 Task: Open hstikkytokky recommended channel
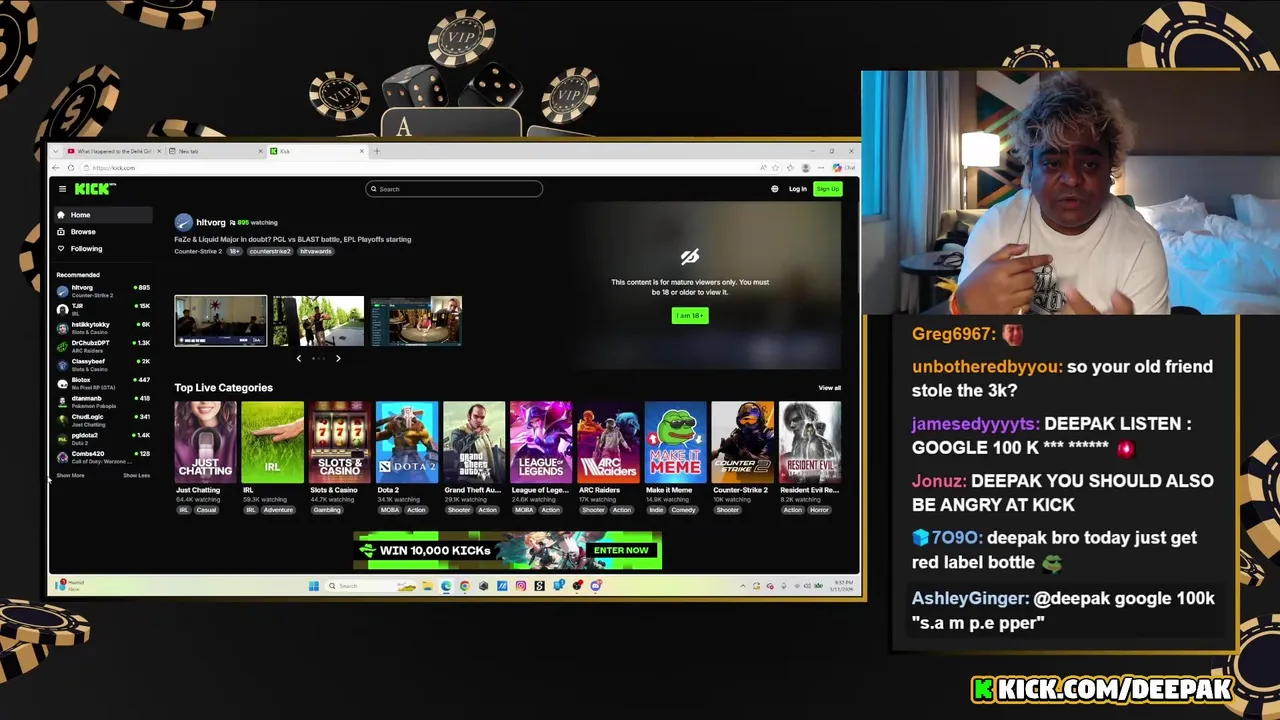click(103, 328)
